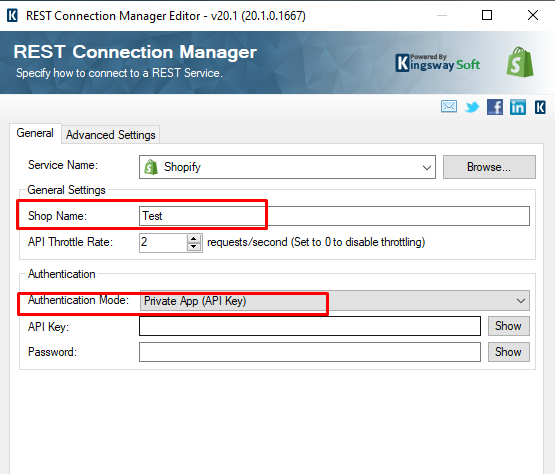Open the KingswaySoft K icon beside LinkedIn
The height and width of the screenshot is (474, 555).
(x=540, y=107)
